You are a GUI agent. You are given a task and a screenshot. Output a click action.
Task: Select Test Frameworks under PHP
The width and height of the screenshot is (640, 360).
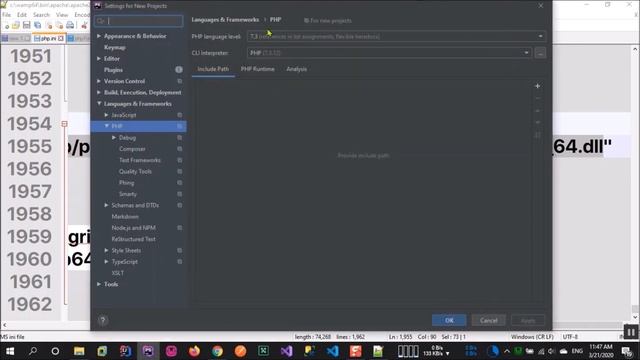click(139, 160)
